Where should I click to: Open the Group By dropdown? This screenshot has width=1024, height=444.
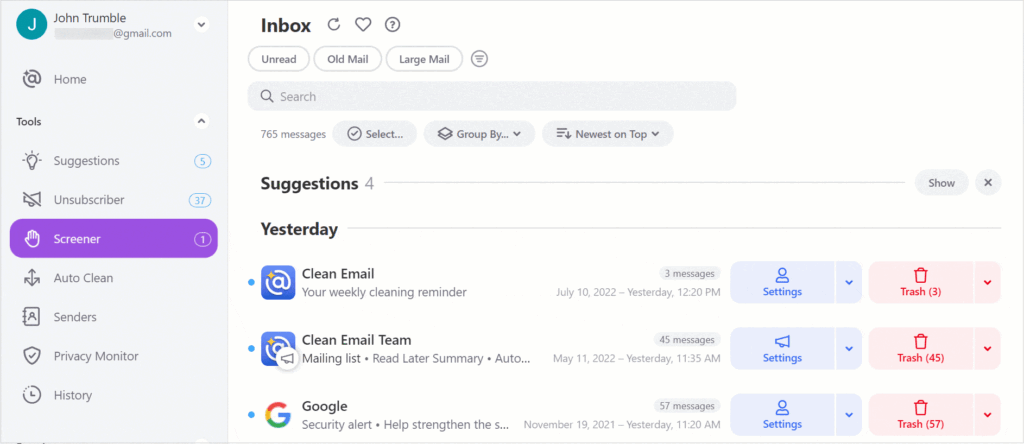click(x=479, y=134)
